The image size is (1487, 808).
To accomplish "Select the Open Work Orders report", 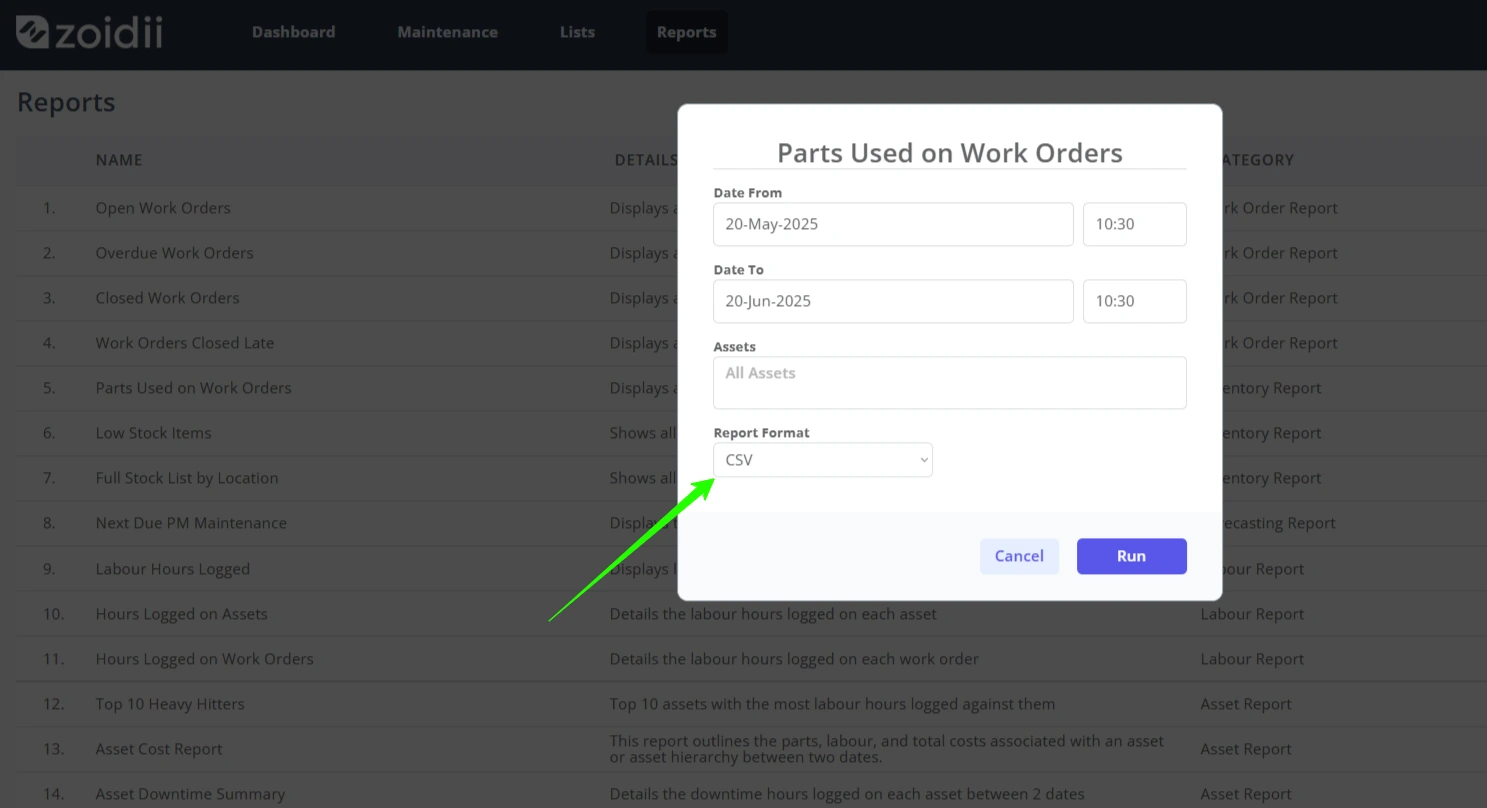I will click(x=163, y=208).
